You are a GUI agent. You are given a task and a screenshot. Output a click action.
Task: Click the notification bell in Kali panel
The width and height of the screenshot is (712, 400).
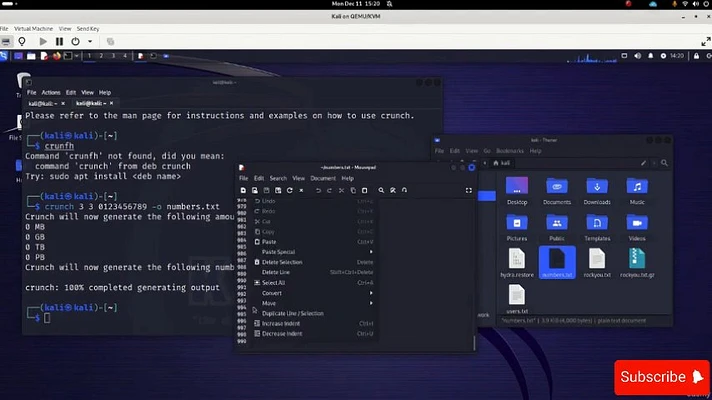point(650,56)
